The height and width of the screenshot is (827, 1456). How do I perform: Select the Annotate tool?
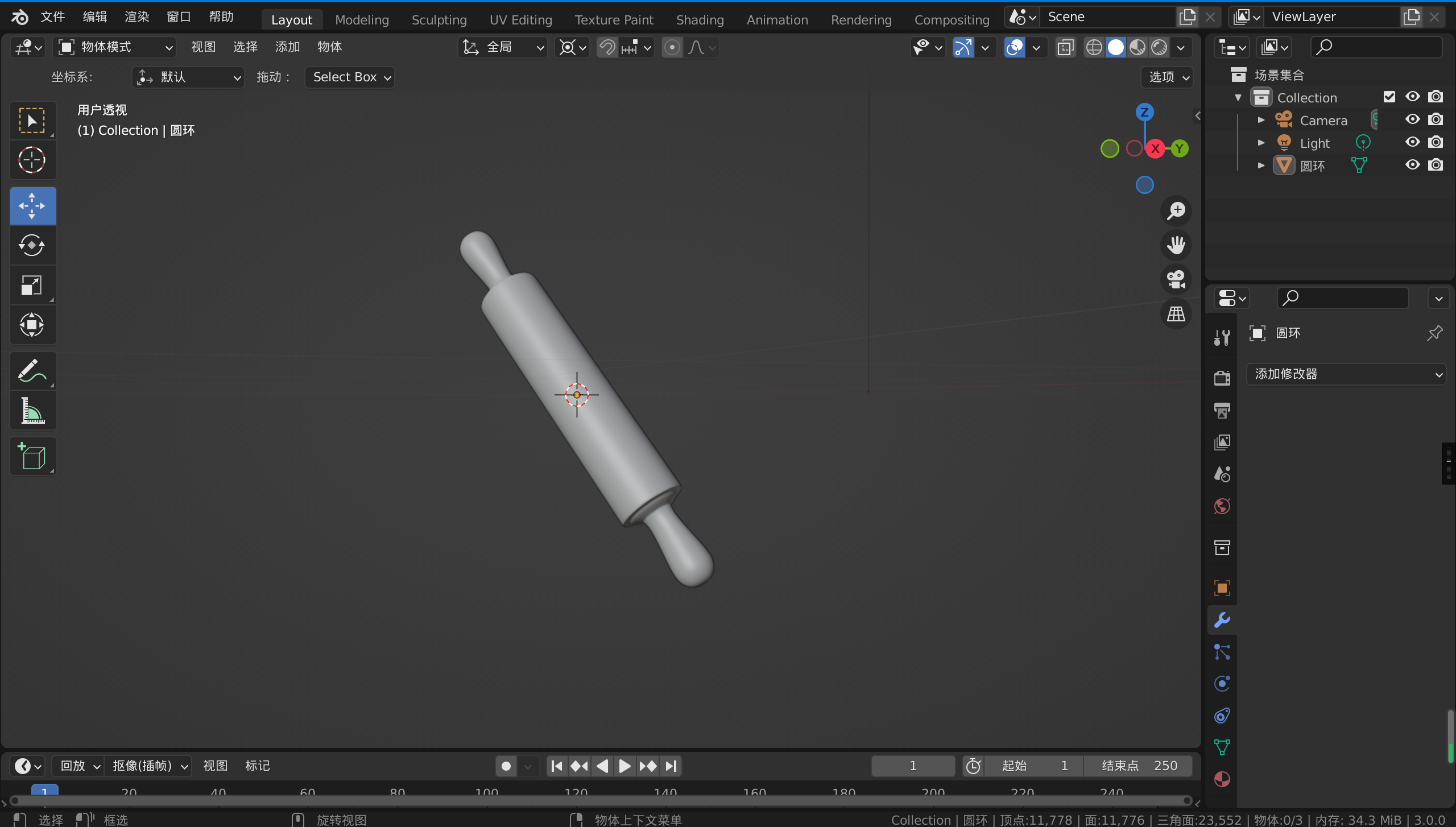tap(32, 370)
